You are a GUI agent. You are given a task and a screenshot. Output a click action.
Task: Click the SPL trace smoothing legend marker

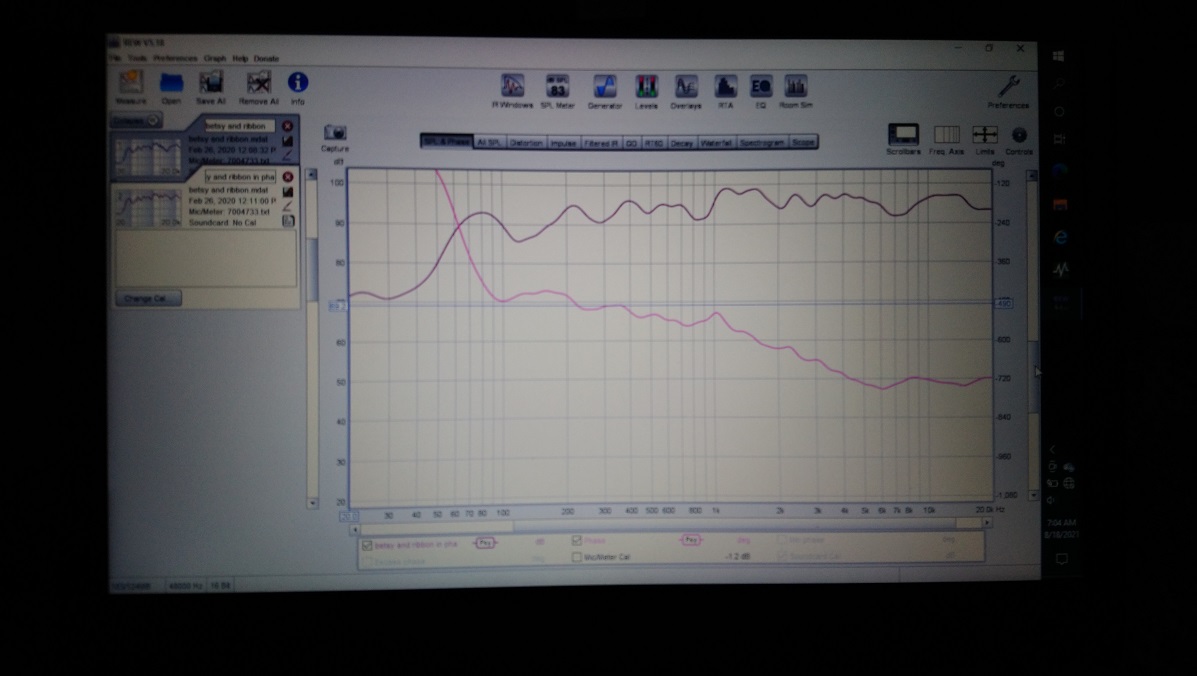pyautogui.click(x=486, y=542)
